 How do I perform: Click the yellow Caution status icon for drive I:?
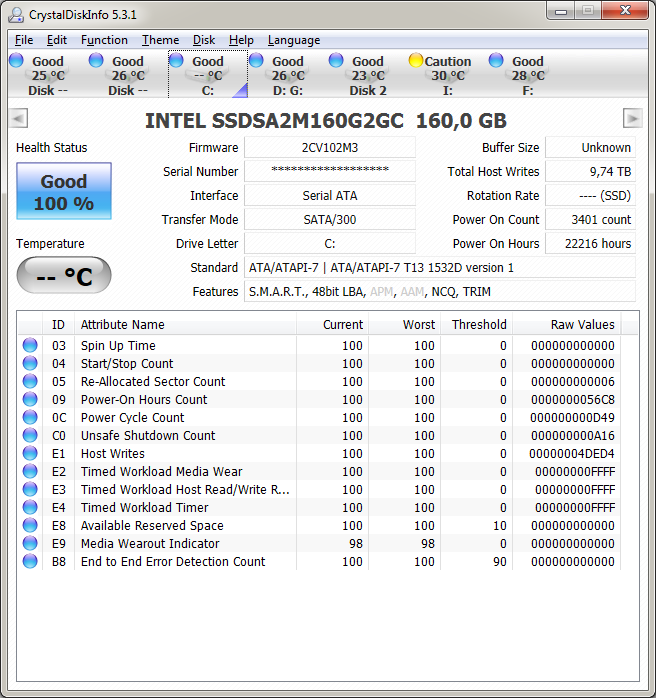click(x=416, y=61)
